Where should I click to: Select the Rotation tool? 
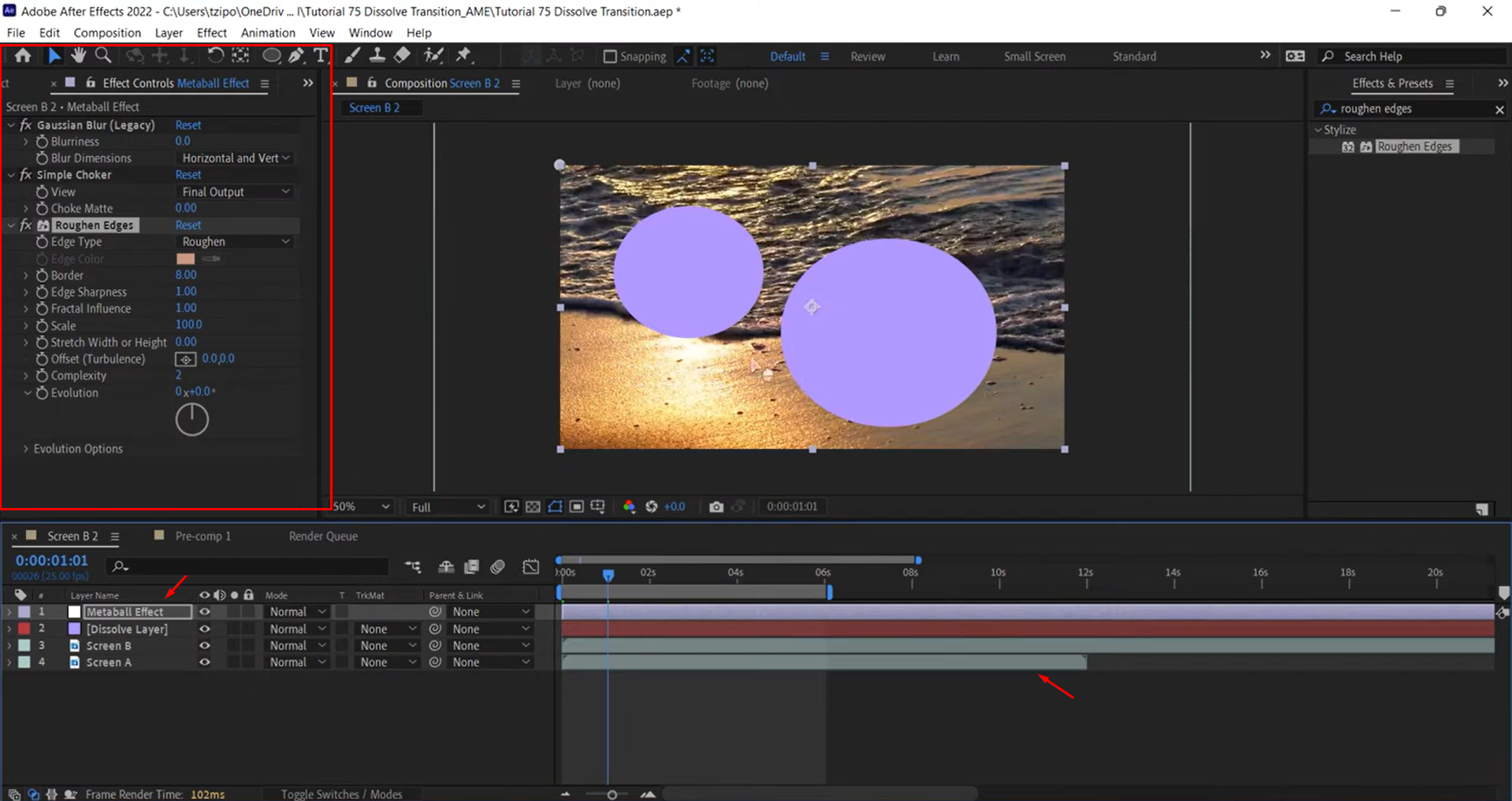click(x=215, y=55)
